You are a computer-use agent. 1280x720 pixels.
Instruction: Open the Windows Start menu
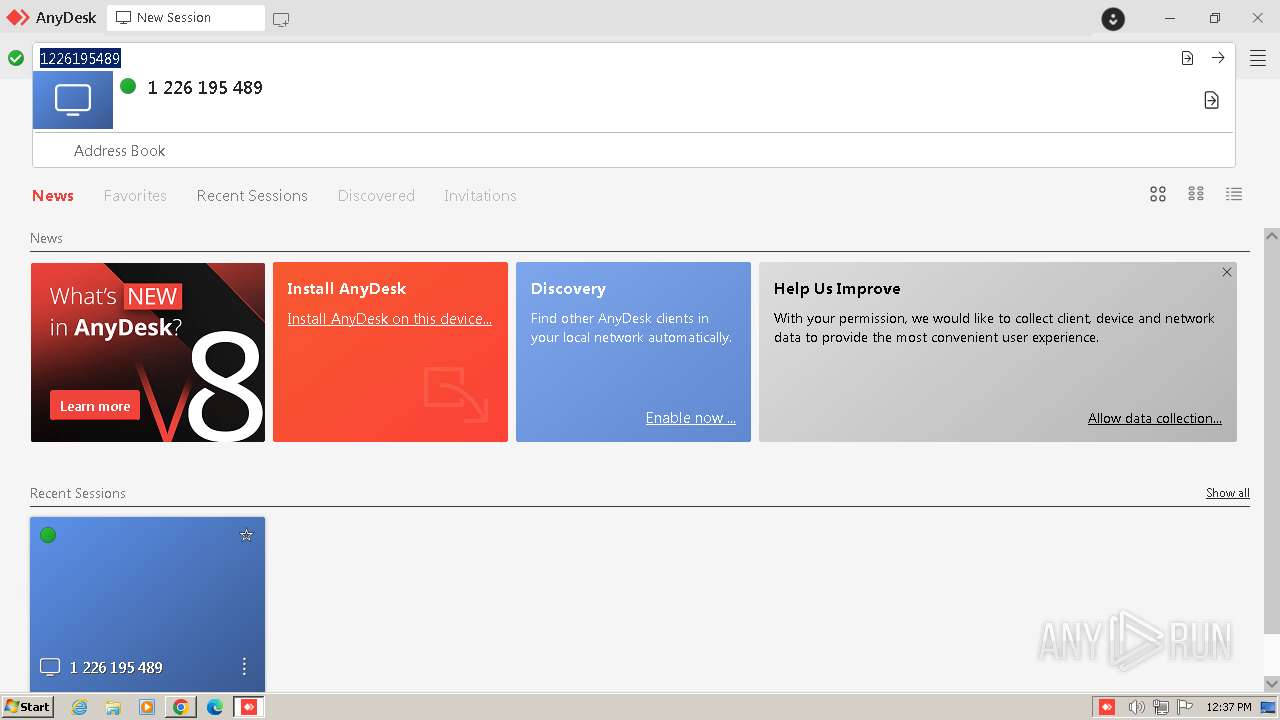[x=27, y=706]
